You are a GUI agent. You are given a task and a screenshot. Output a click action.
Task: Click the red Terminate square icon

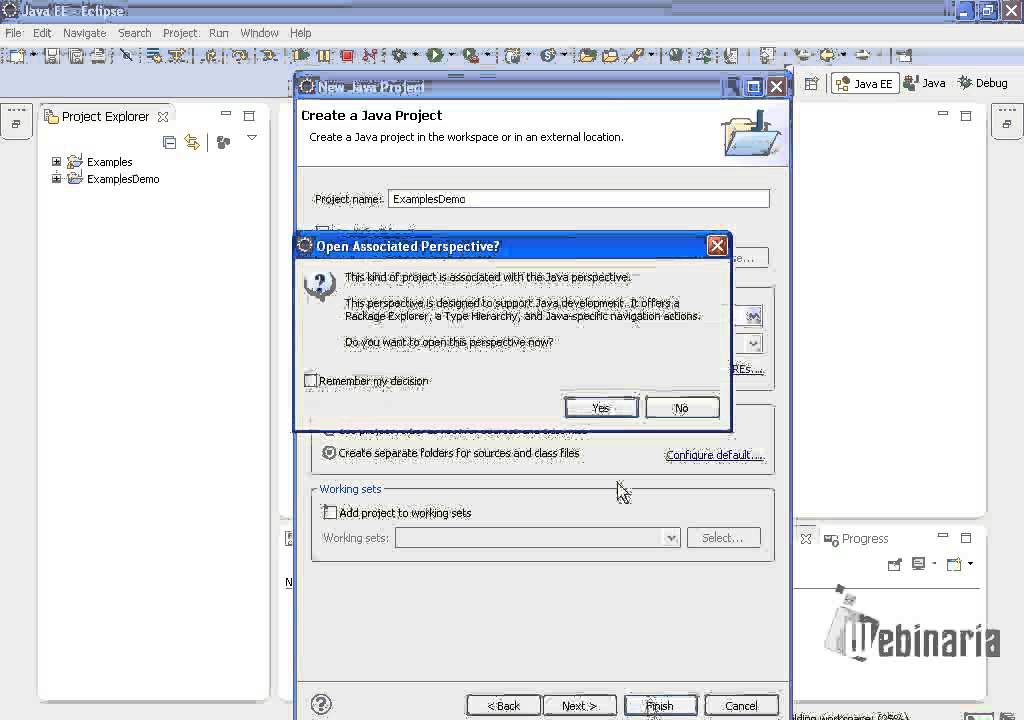coord(347,56)
